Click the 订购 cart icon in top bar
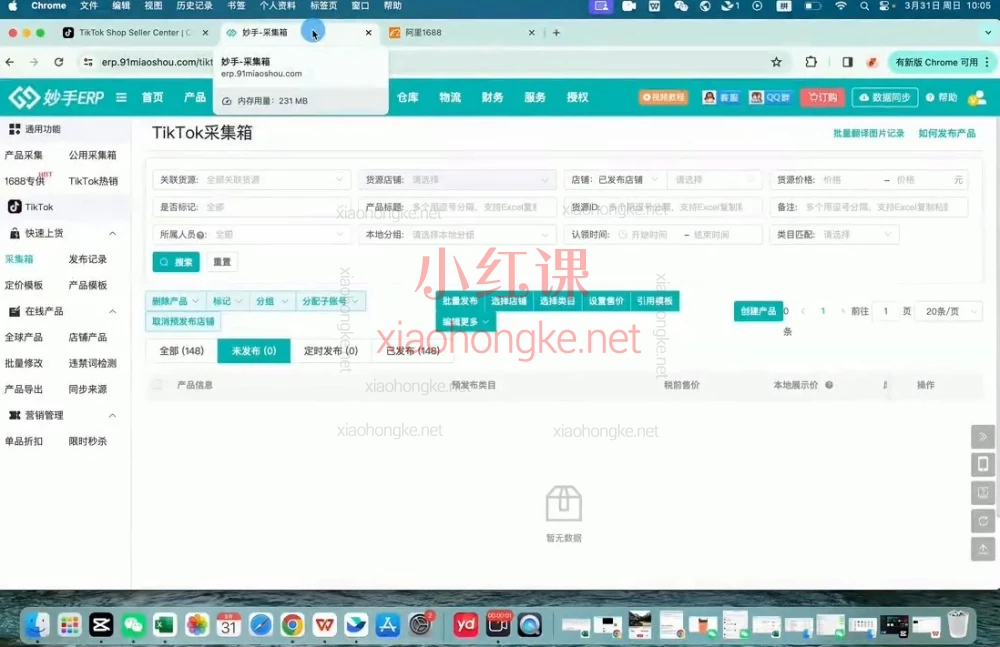Image resolution: width=1000 pixels, height=647 pixels. point(822,97)
